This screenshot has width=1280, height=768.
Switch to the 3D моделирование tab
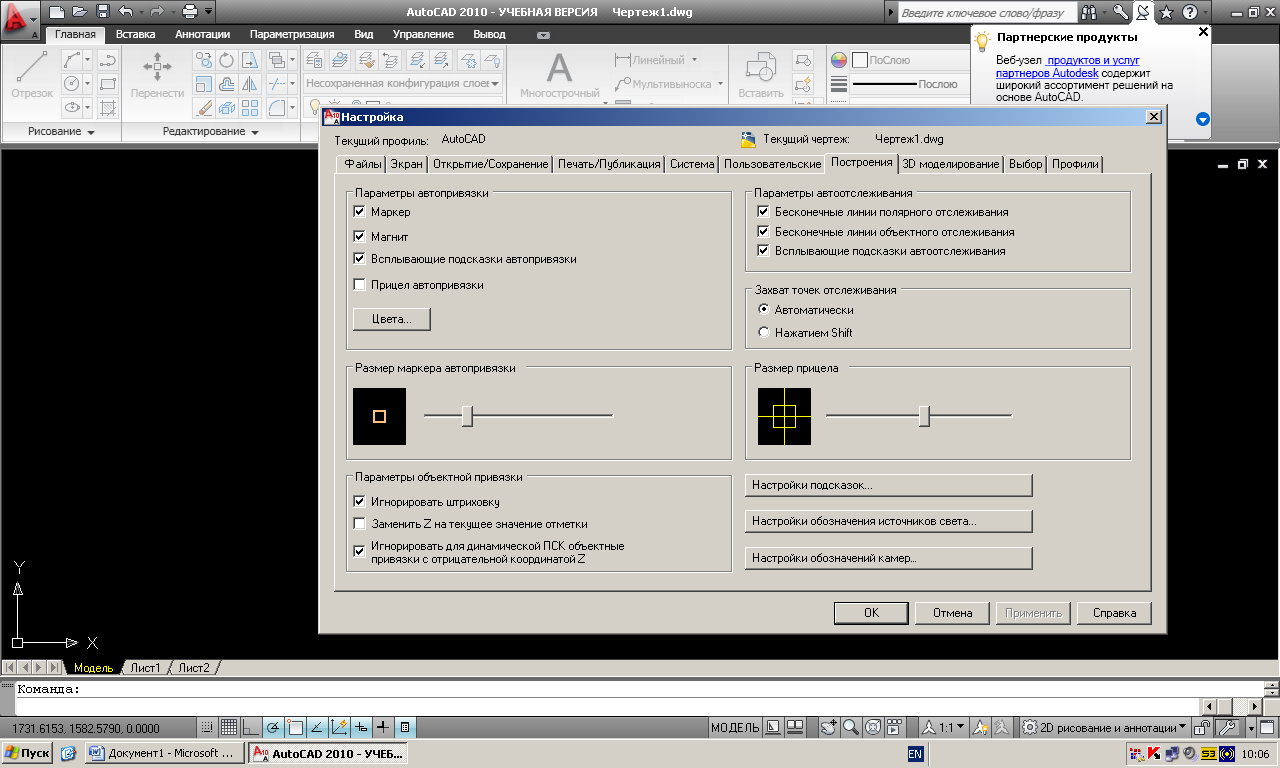coord(950,164)
